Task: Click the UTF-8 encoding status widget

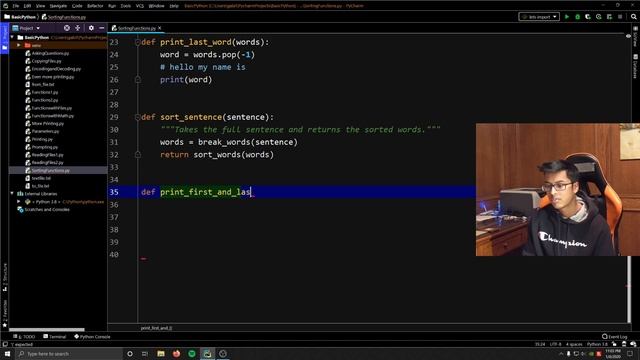Action: pyautogui.click(x=555, y=344)
